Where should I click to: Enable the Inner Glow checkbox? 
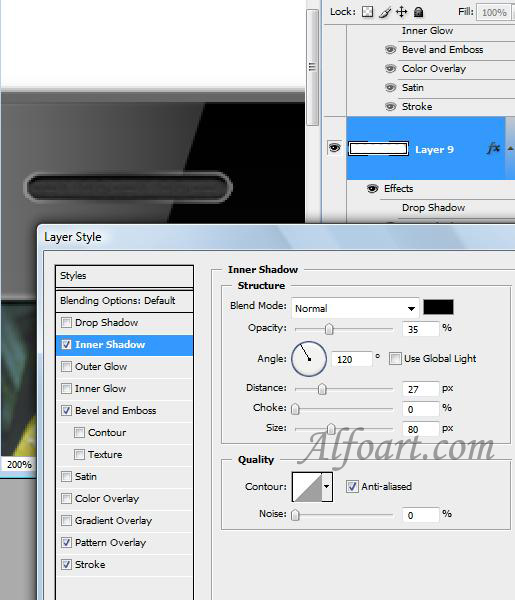[66, 388]
